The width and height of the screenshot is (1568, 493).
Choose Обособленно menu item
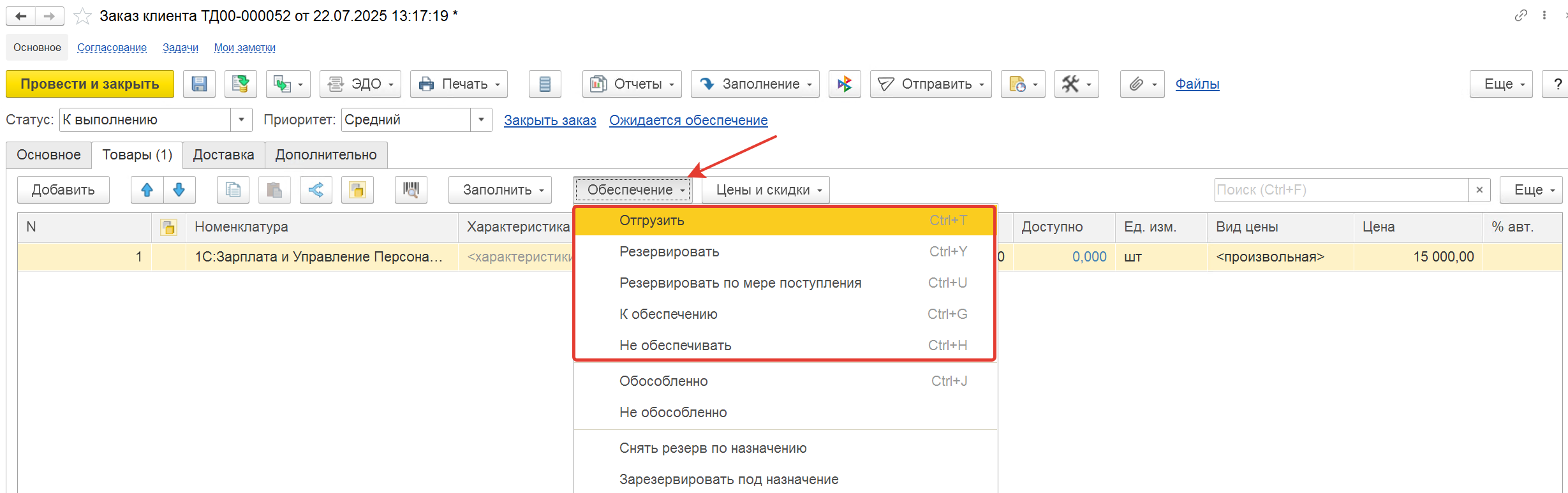coord(785,381)
